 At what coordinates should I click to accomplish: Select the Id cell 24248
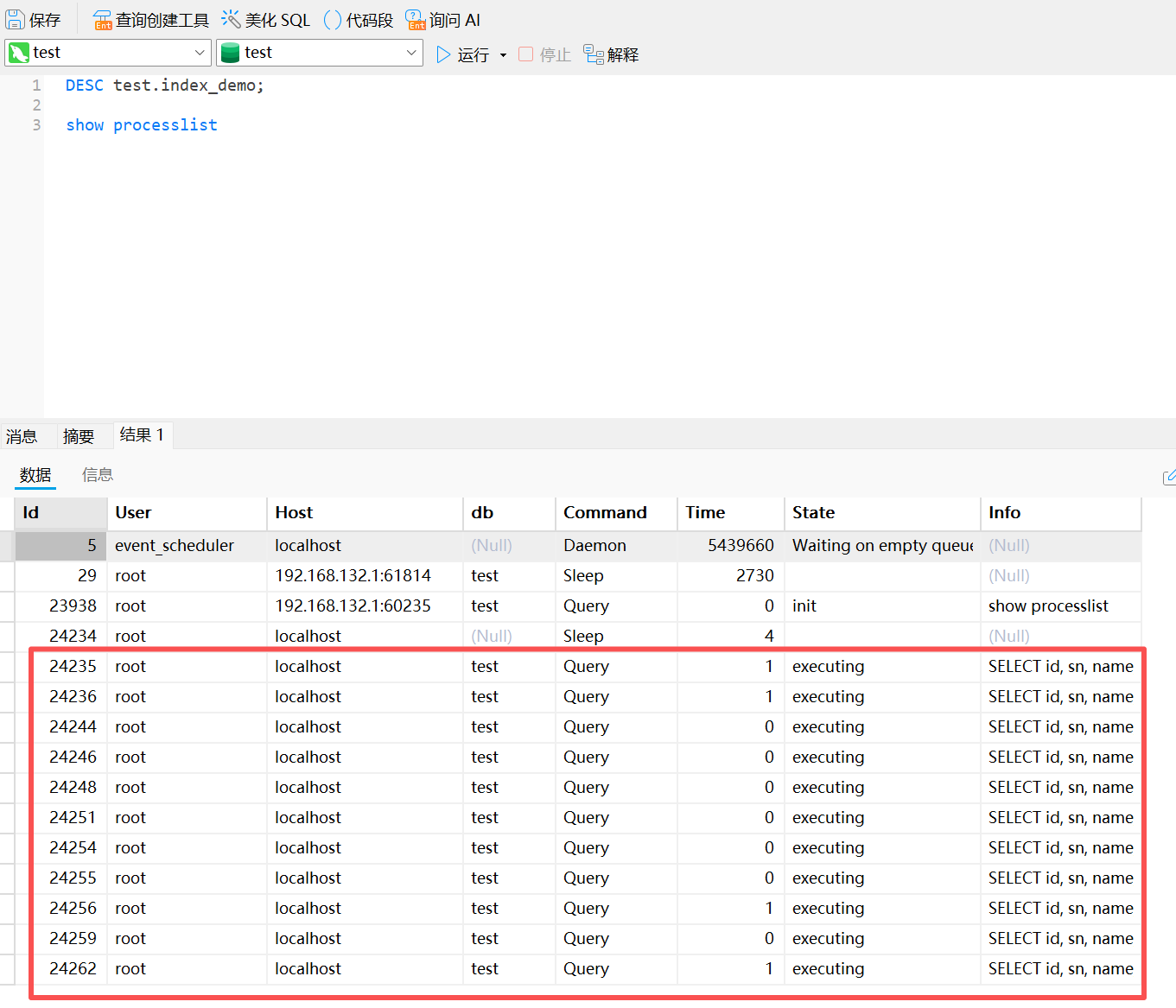60,788
